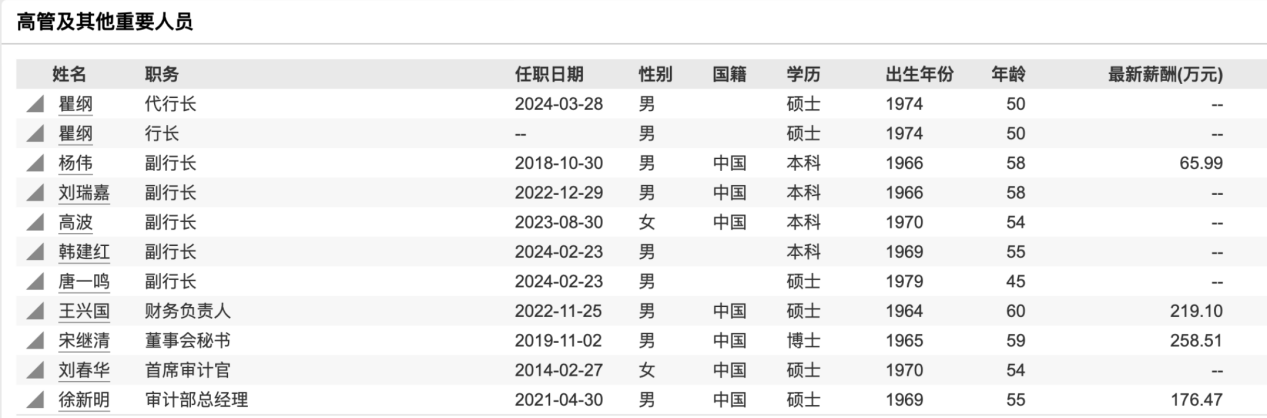Open the 徐新明 name link
This screenshot has height=418, width=1267.
coord(84,400)
